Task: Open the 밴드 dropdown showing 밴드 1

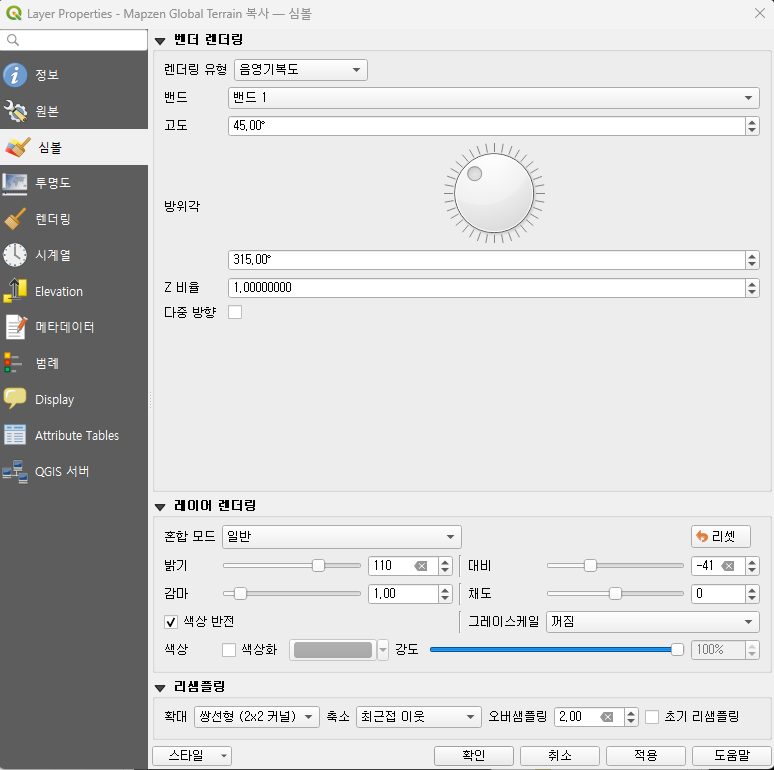Action: [494, 98]
